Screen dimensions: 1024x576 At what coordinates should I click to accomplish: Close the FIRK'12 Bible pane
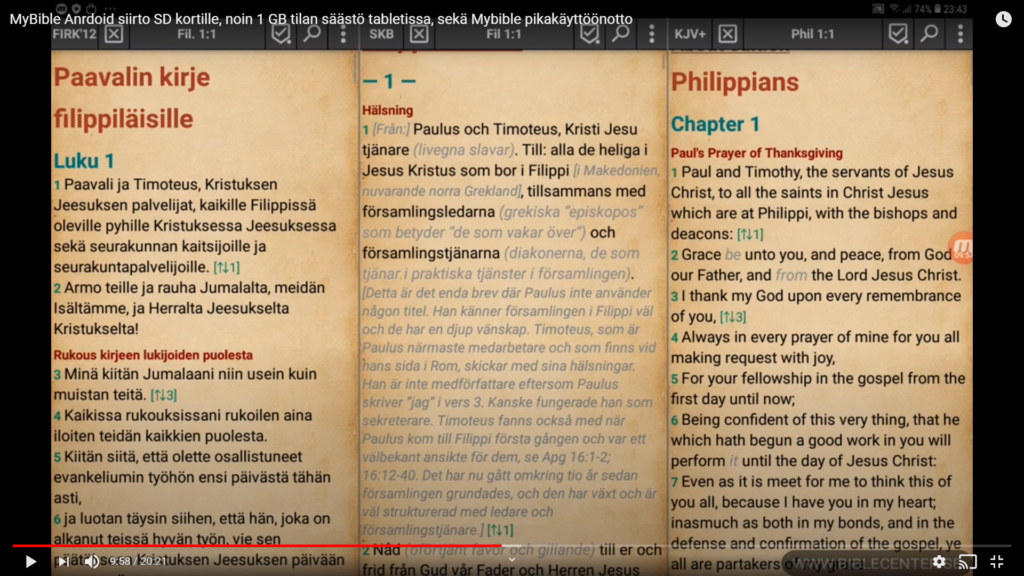[114, 33]
